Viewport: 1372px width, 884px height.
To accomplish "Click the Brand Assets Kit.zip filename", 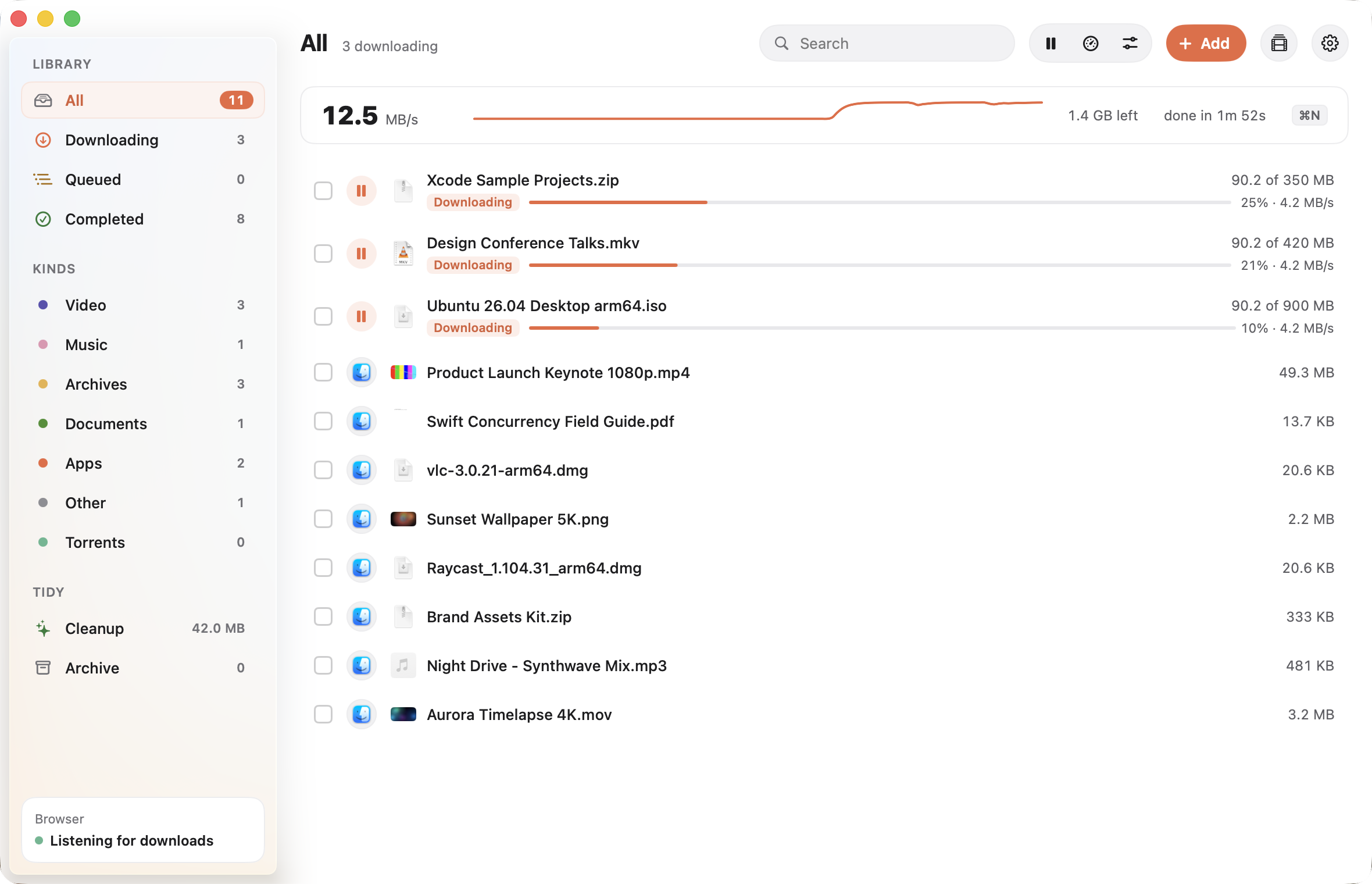I will point(499,617).
